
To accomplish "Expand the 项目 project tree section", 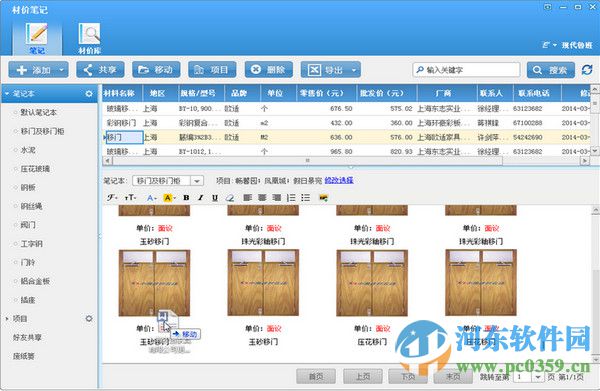I will click(x=7, y=319).
